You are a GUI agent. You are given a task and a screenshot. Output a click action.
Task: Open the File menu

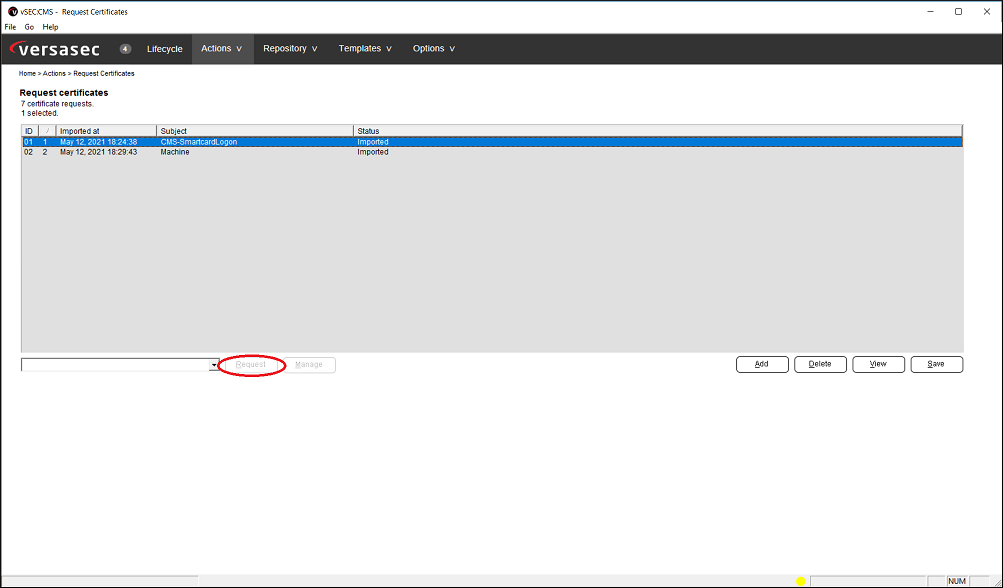tap(10, 27)
